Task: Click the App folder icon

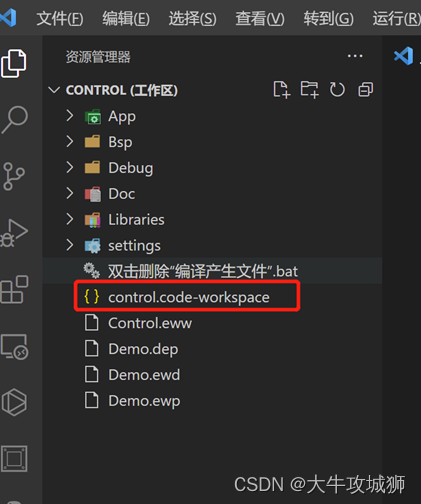Action: (93, 117)
